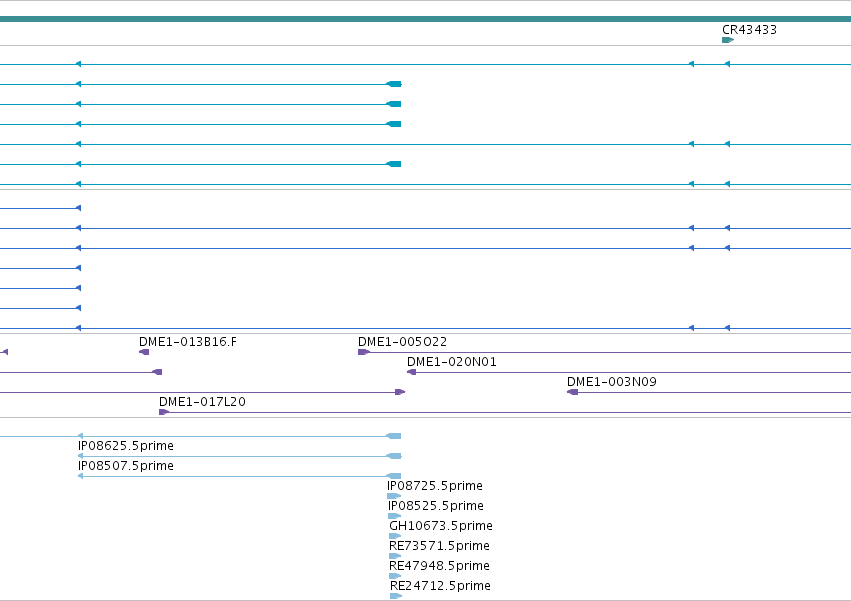Select the DME1-017L20 label
The image size is (851, 601).
coord(202,402)
